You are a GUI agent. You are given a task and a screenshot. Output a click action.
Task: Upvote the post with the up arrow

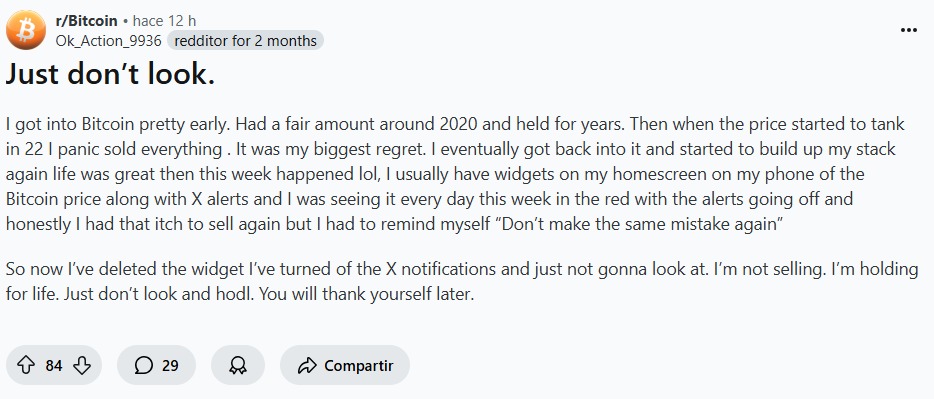coord(26,365)
